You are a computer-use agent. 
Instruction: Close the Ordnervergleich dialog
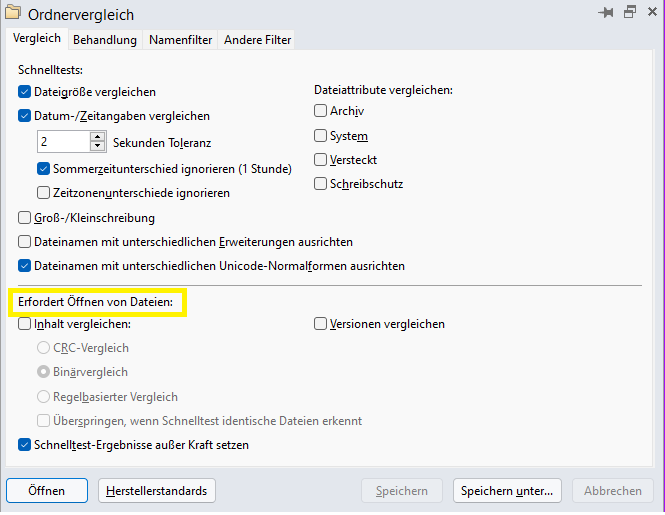click(x=652, y=12)
